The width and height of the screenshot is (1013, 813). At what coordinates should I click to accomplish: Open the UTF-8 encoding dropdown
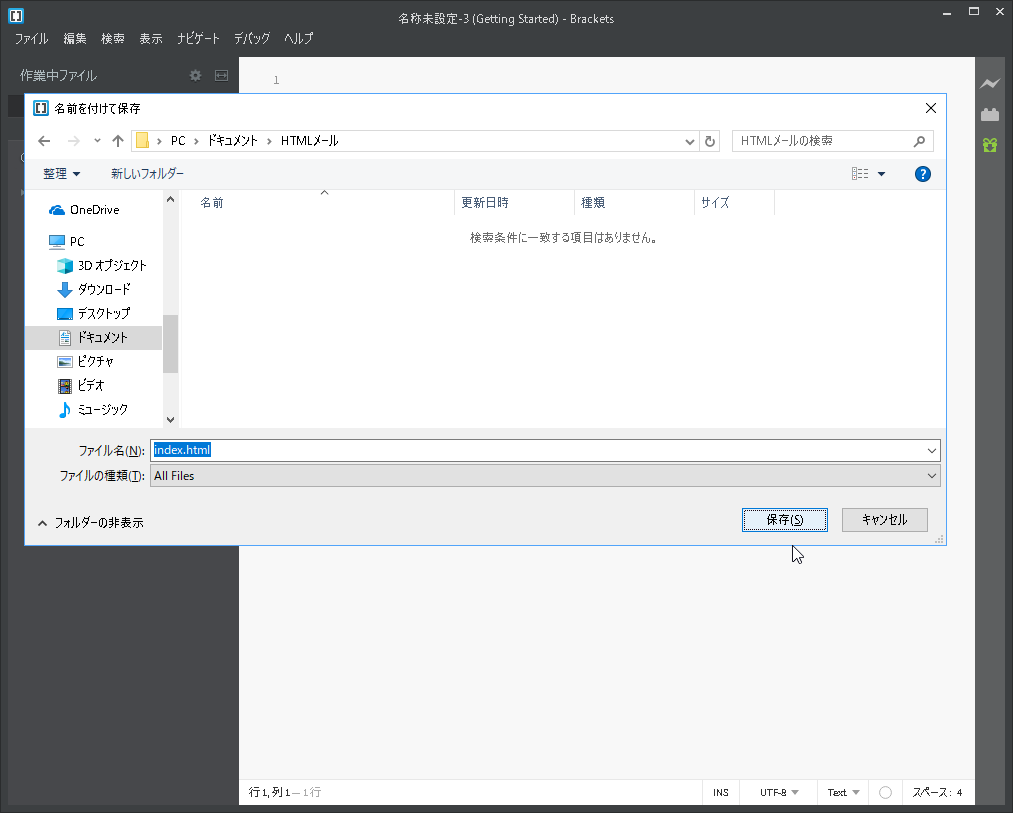point(779,792)
